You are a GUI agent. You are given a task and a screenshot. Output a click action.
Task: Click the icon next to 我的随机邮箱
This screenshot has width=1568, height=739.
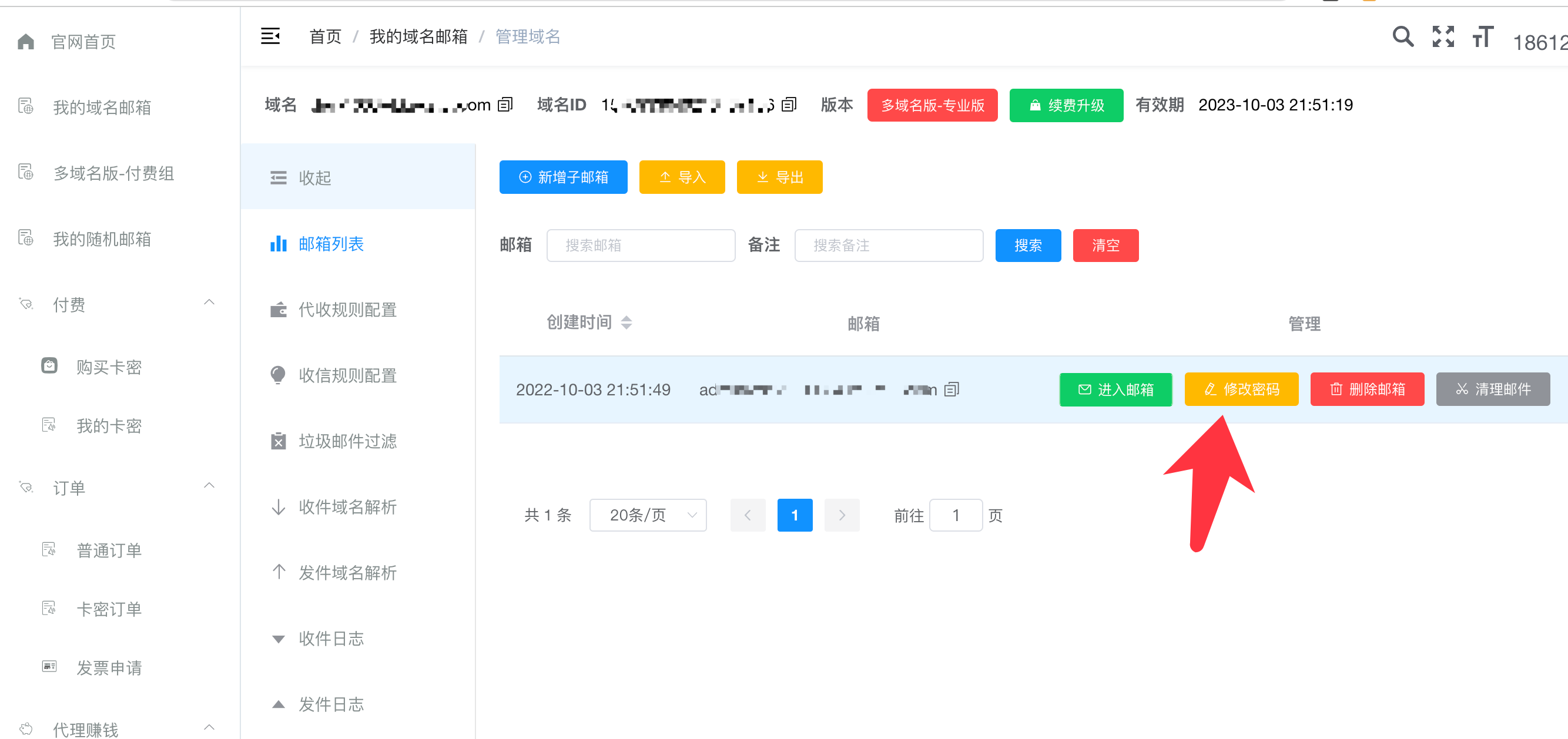coord(26,238)
